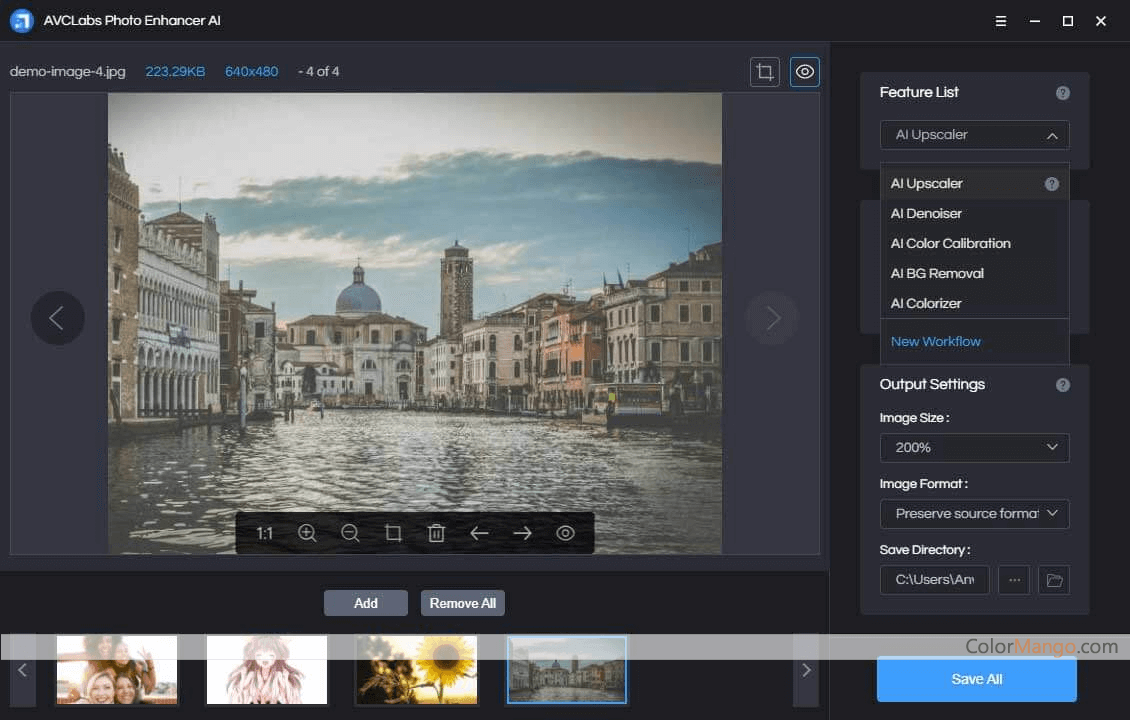Open the hamburger menu at top right
The height and width of the screenshot is (720, 1130).
coord(1000,21)
